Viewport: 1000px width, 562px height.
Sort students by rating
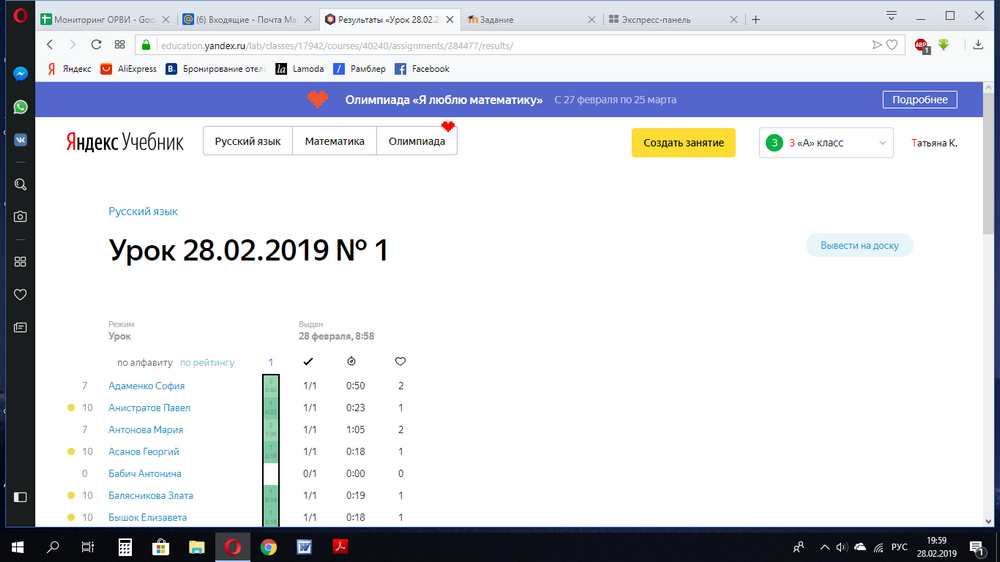207,362
